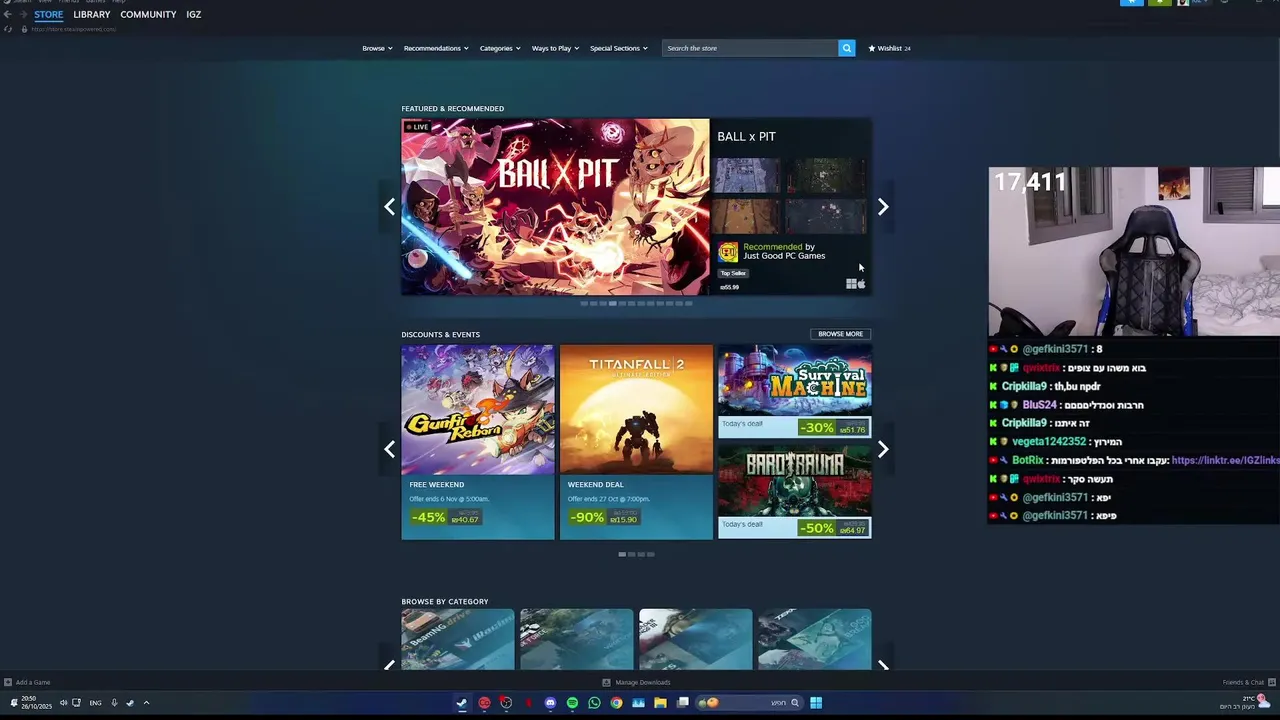
Task: Click the Top Seller tag
Action: coord(733,273)
